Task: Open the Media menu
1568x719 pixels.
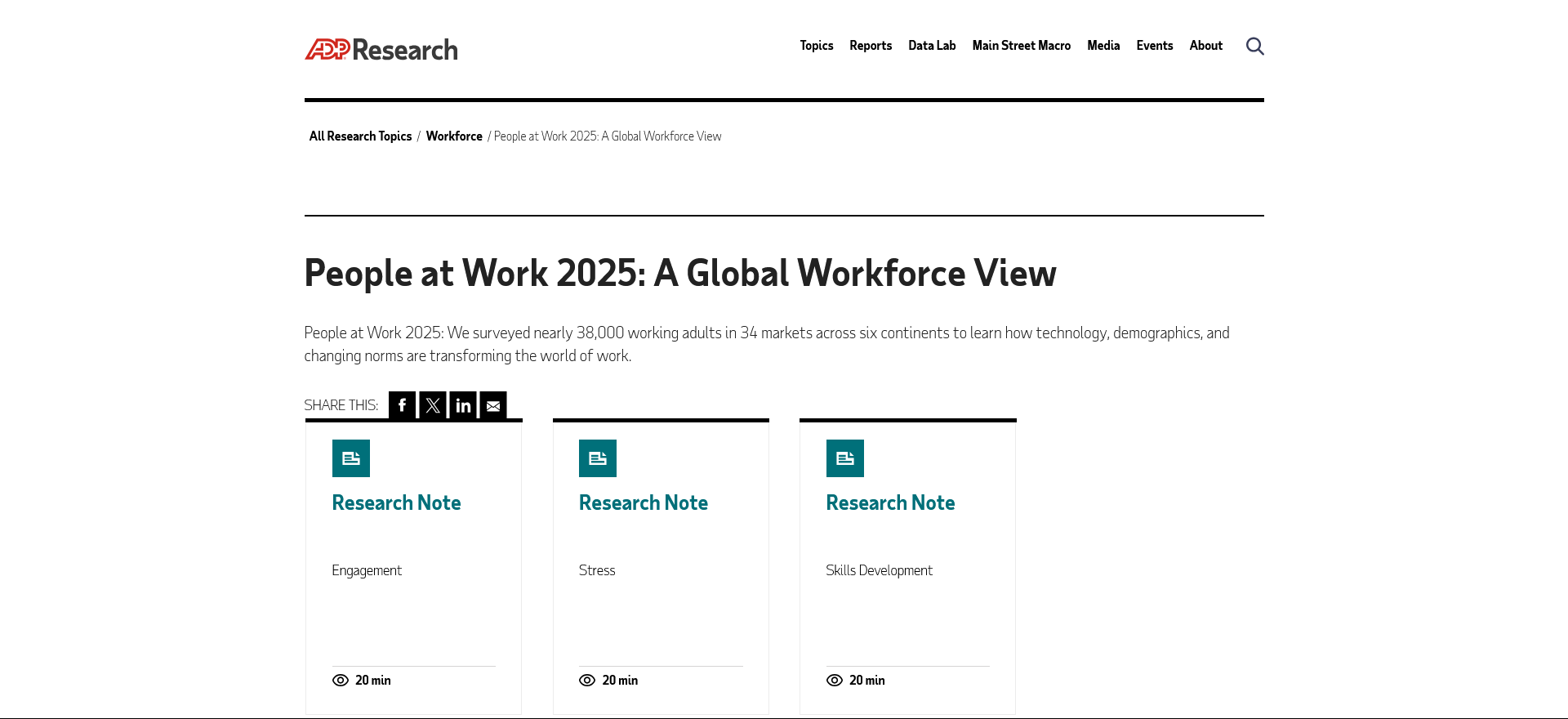Action: (1103, 46)
